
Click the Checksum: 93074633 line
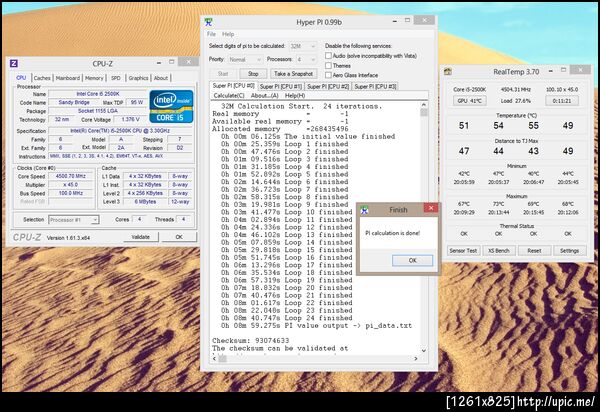[x=251, y=340]
